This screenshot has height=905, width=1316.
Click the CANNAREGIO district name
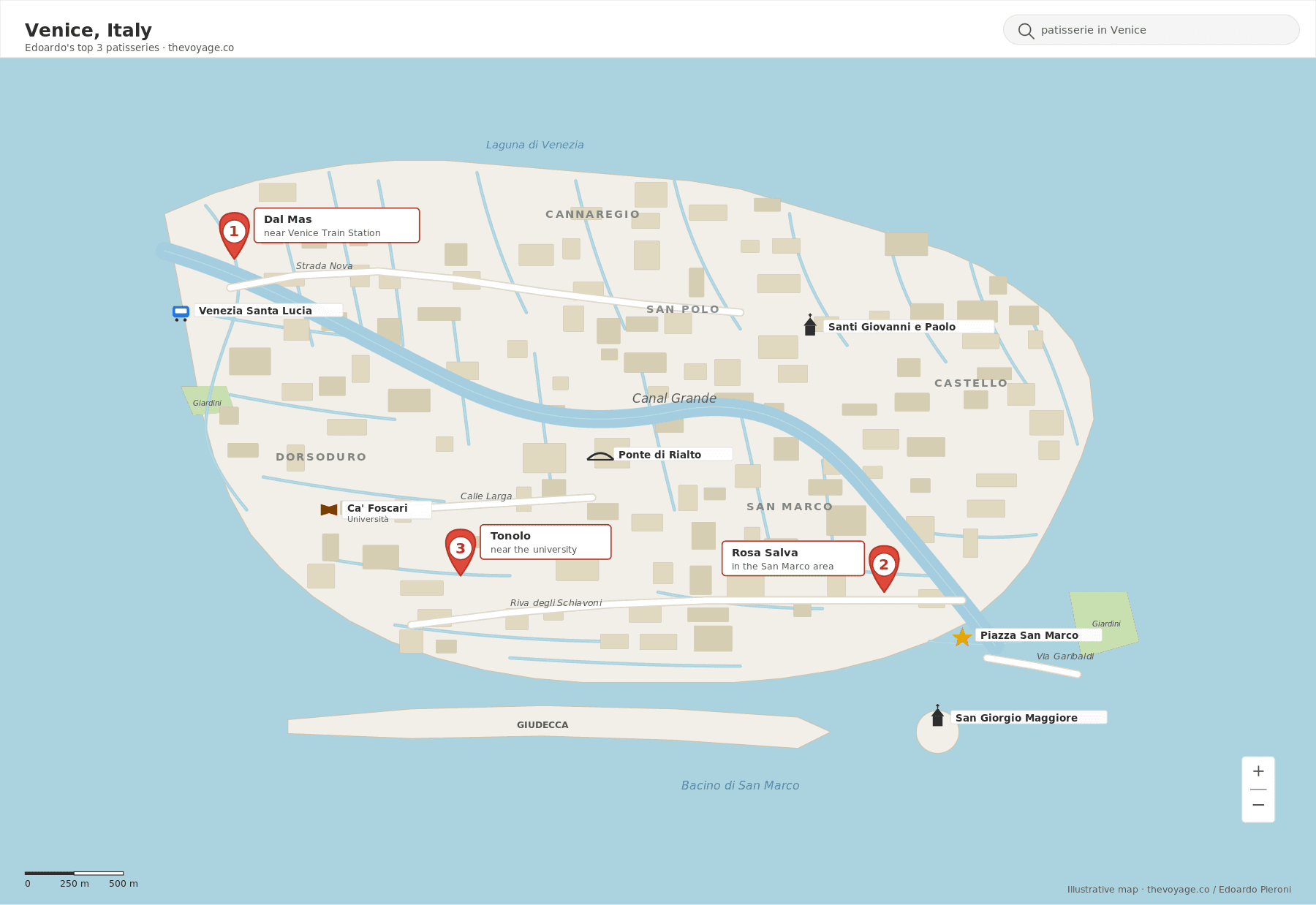593,214
